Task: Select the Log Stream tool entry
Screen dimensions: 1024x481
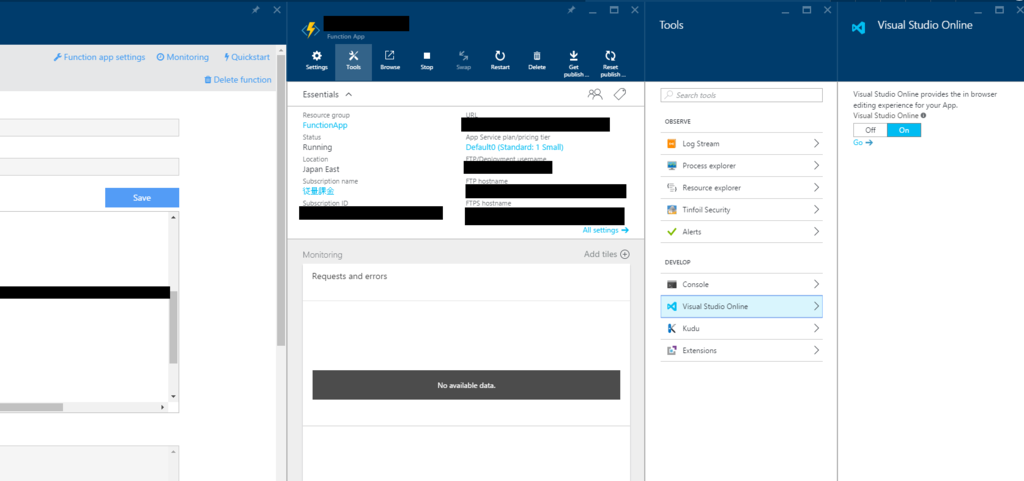Action: (741, 144)
